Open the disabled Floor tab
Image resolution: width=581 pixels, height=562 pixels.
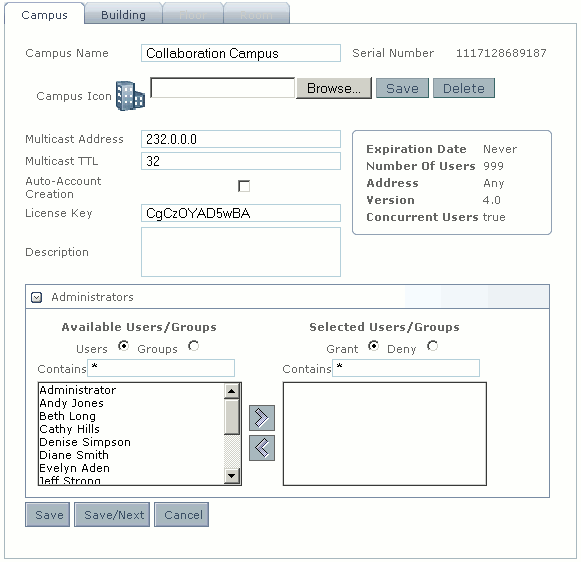tap(193, 14)
